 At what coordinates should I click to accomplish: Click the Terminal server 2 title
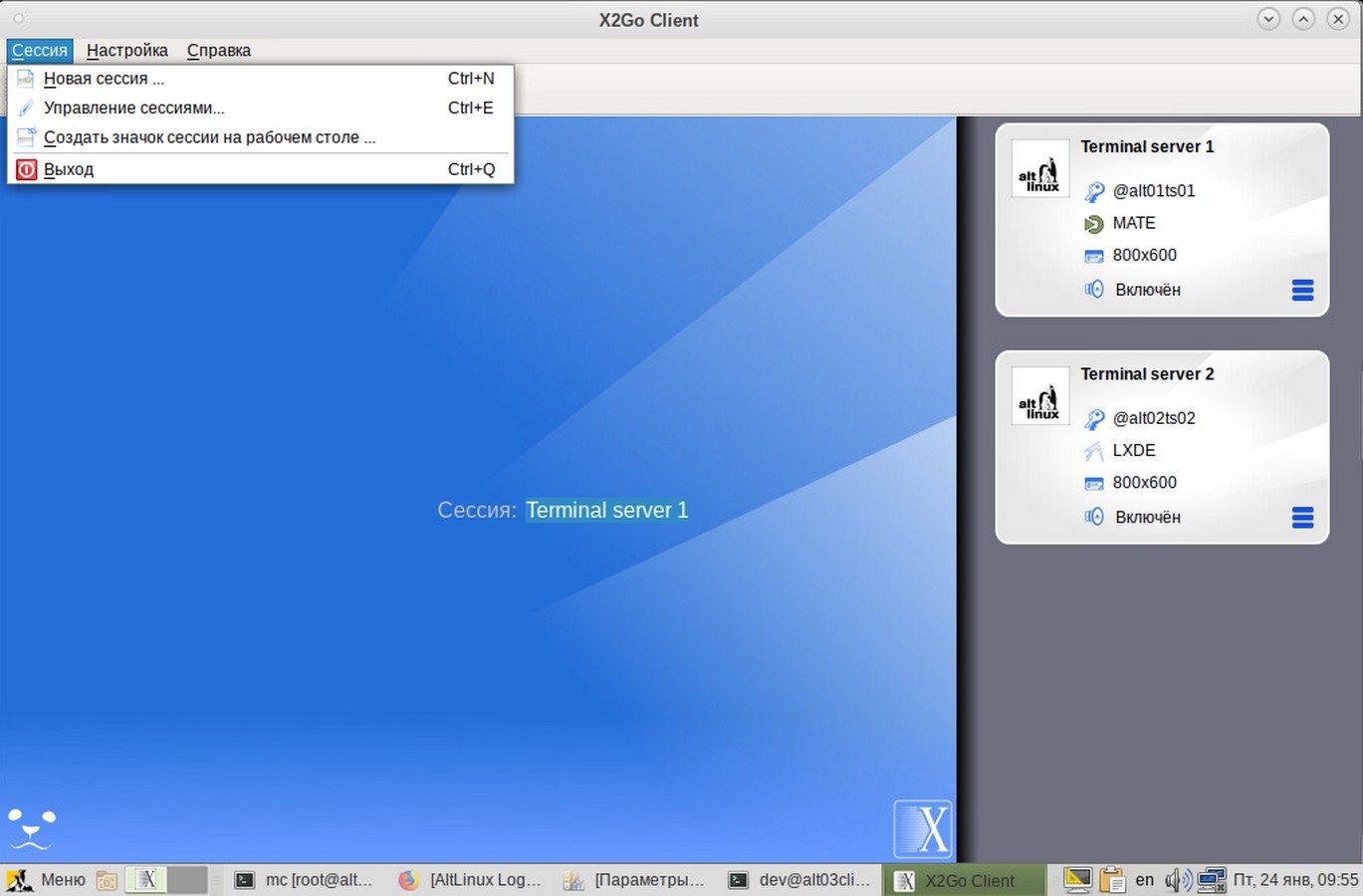coord(1147,374)
